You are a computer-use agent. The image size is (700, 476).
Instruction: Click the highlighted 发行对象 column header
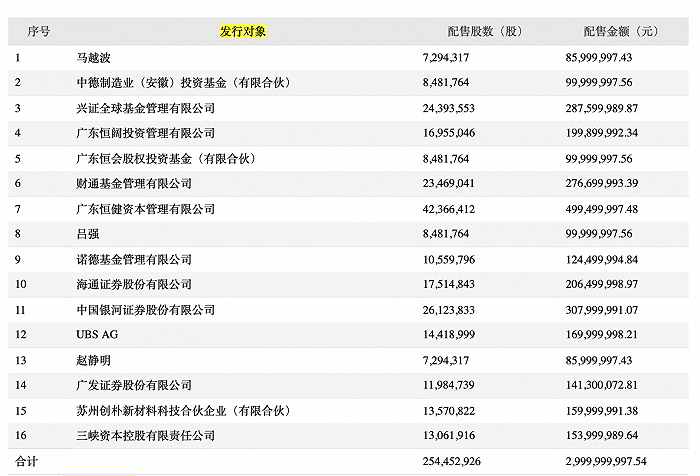pyautogui.click(x=243, y=31)
